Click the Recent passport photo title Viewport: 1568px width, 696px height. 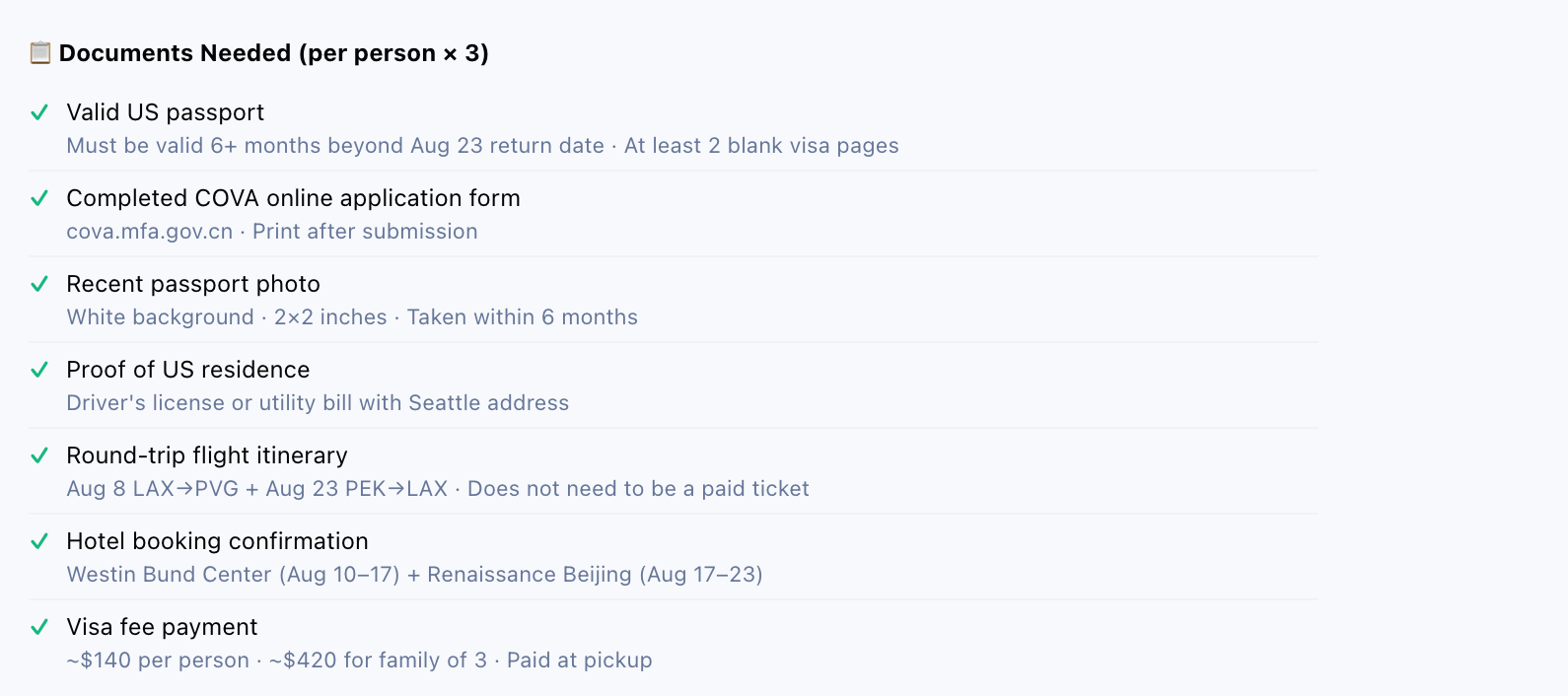tap(193, 284)
